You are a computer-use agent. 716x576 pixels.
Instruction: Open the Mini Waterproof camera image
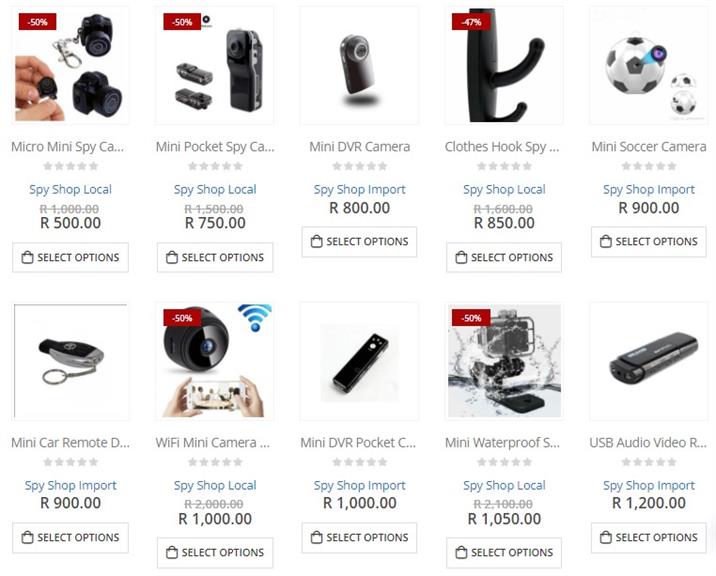click(x=504, y=361)
